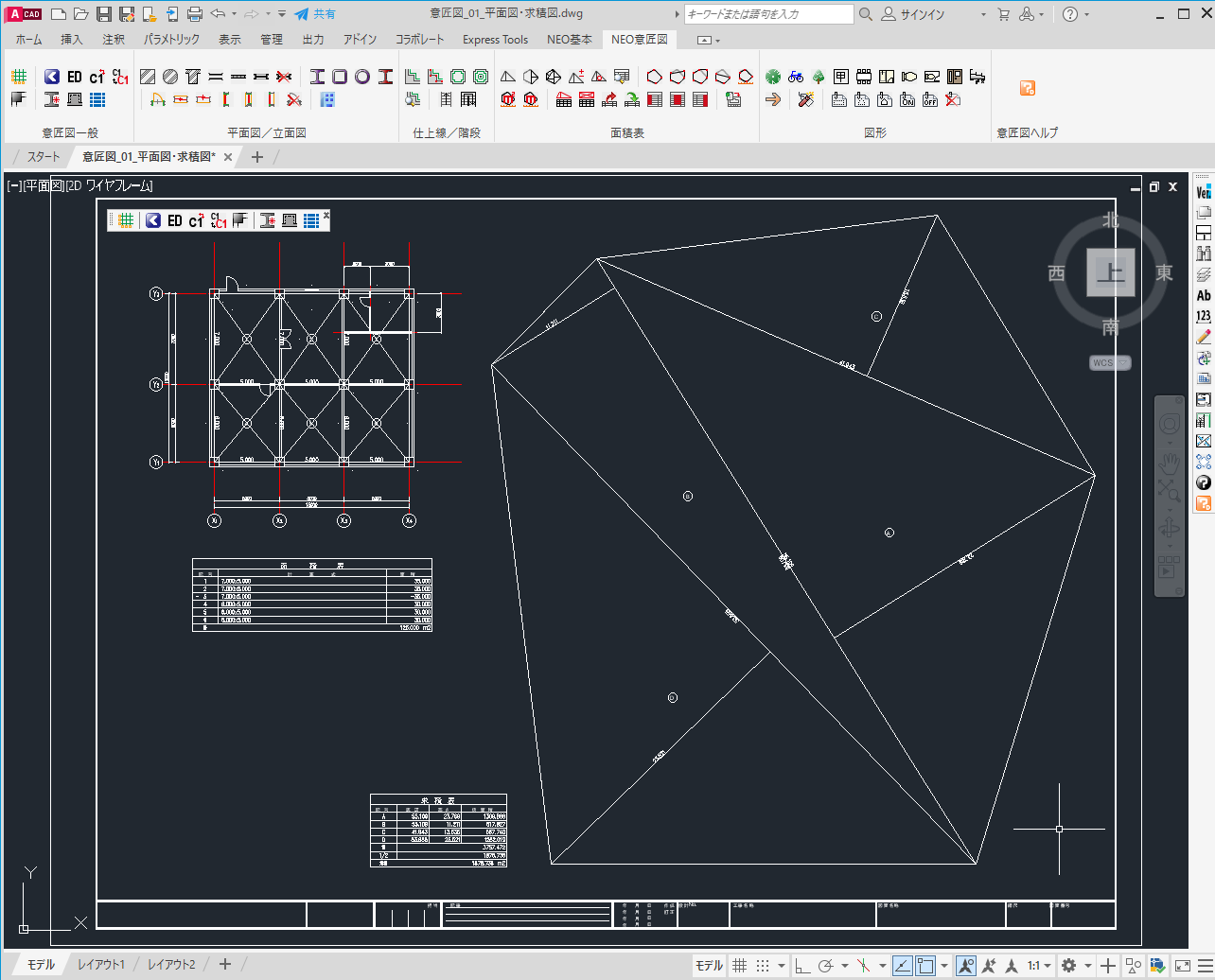Click the pencil icon in right toolbar
Viewport: 1215px width, 980px height.
click(1203, 337)
